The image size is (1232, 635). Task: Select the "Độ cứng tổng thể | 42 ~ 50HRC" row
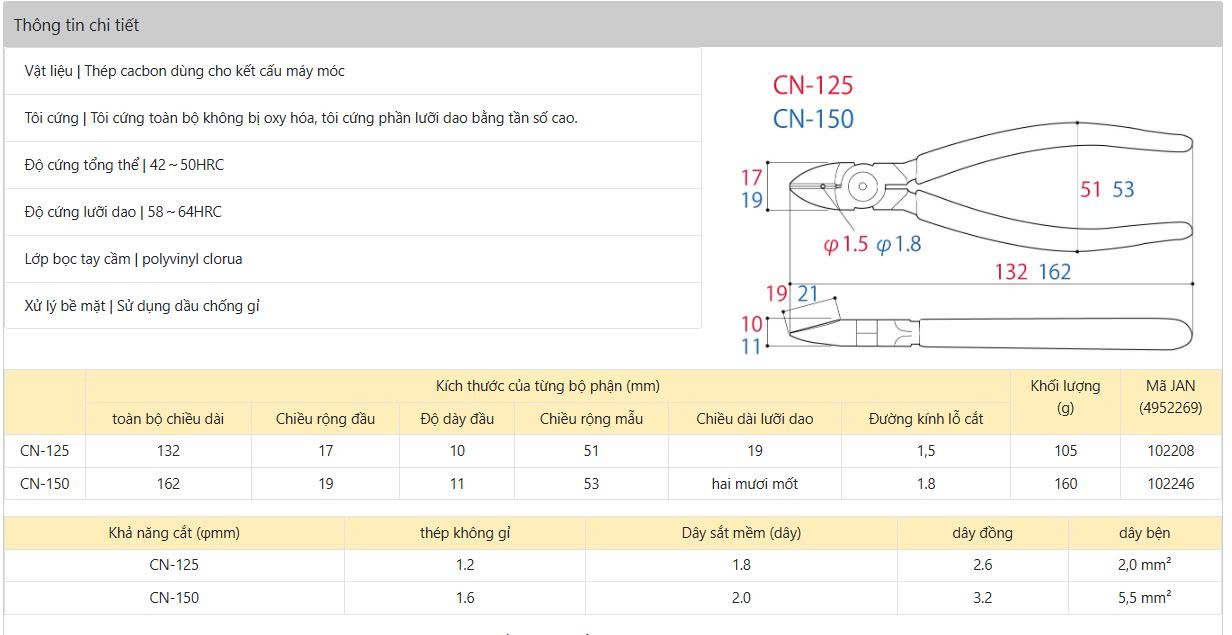(x=352, y=165)
